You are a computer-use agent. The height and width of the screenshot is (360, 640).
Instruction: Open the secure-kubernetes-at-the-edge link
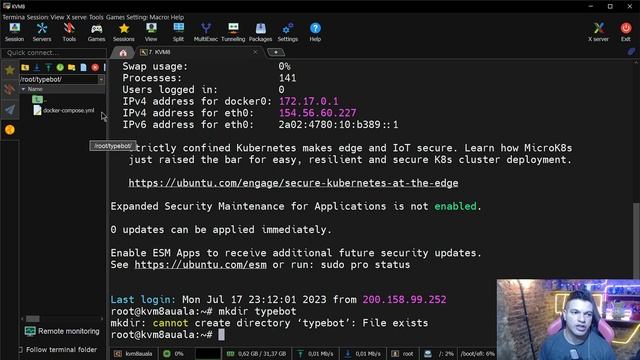(293, 183)
